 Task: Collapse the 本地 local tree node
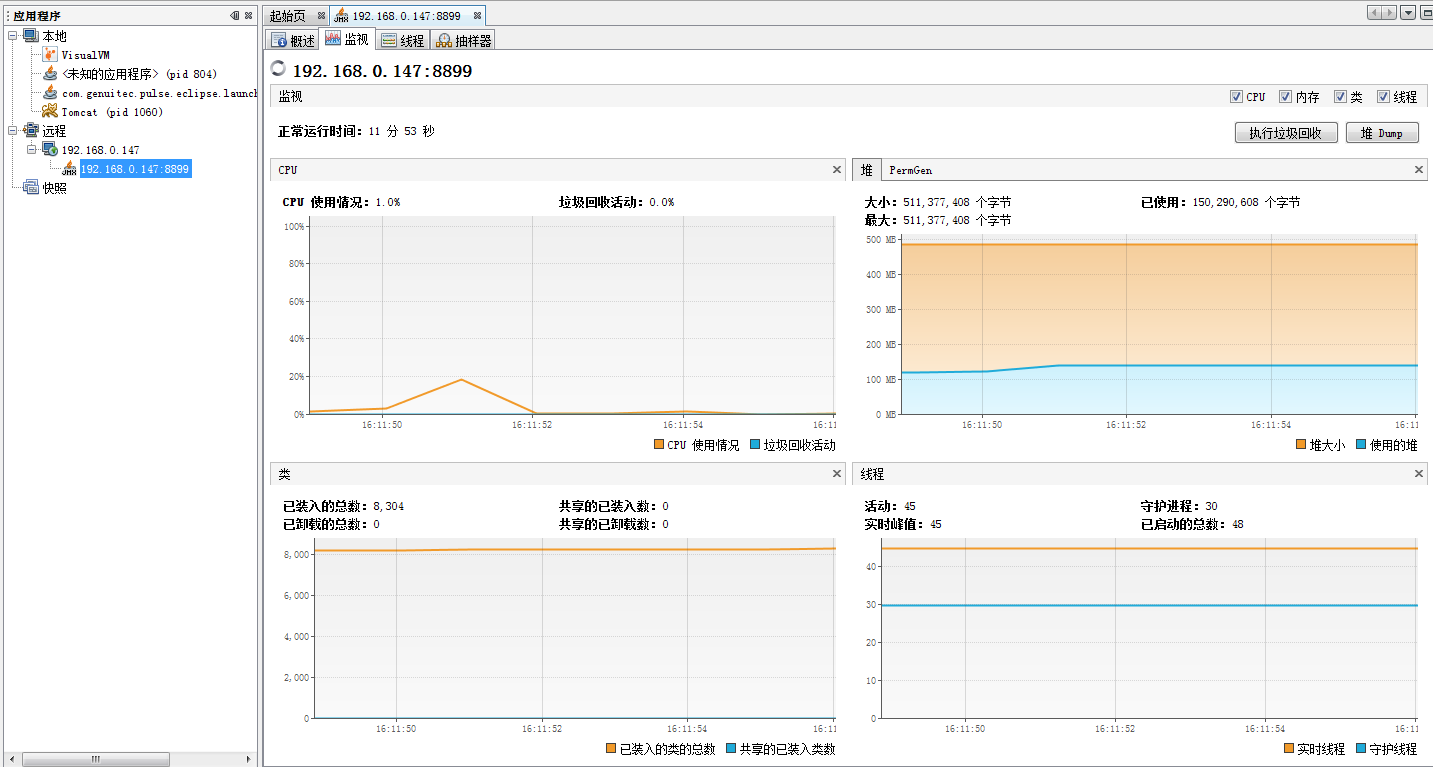(13, 36)
